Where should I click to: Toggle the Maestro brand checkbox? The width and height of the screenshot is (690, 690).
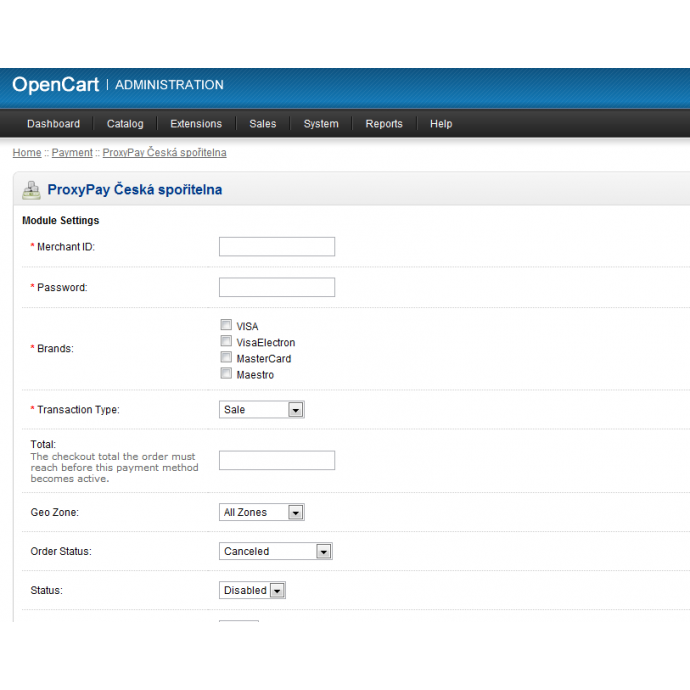[226, 373]
